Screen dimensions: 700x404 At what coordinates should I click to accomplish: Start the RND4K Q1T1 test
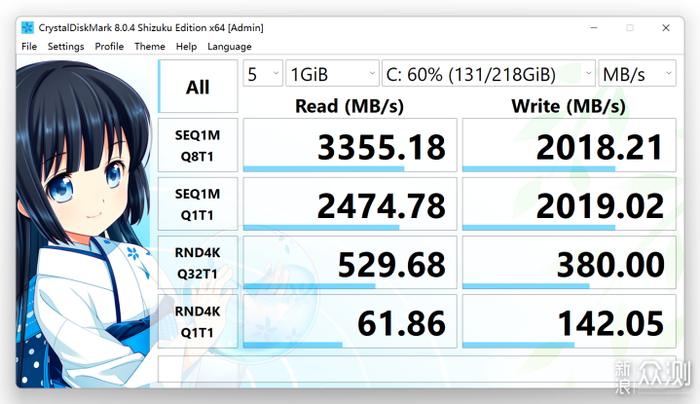click(198, 321)
